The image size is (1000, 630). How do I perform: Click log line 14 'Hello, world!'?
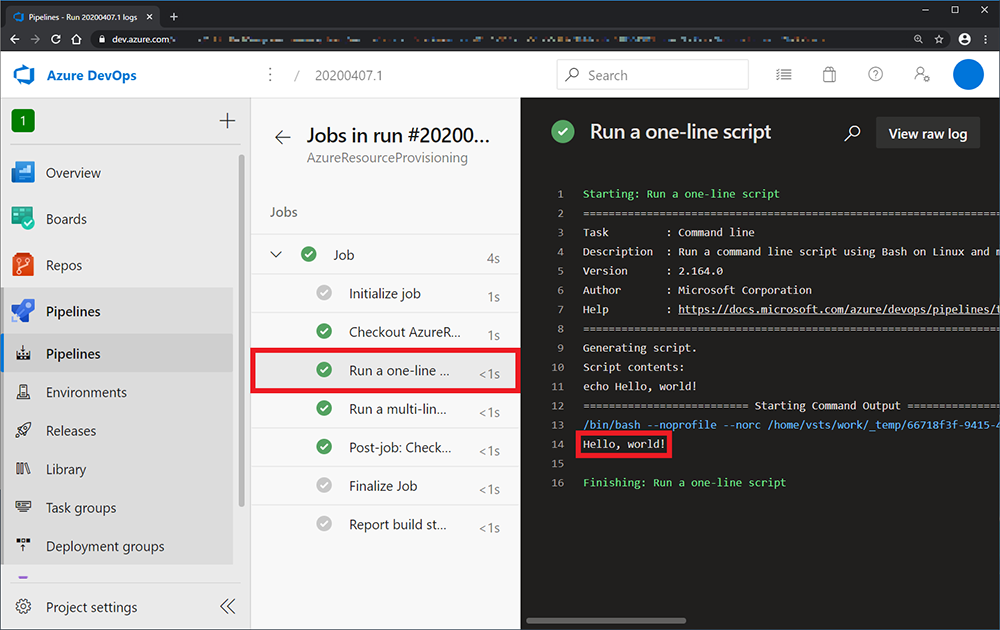click(624, 444)
